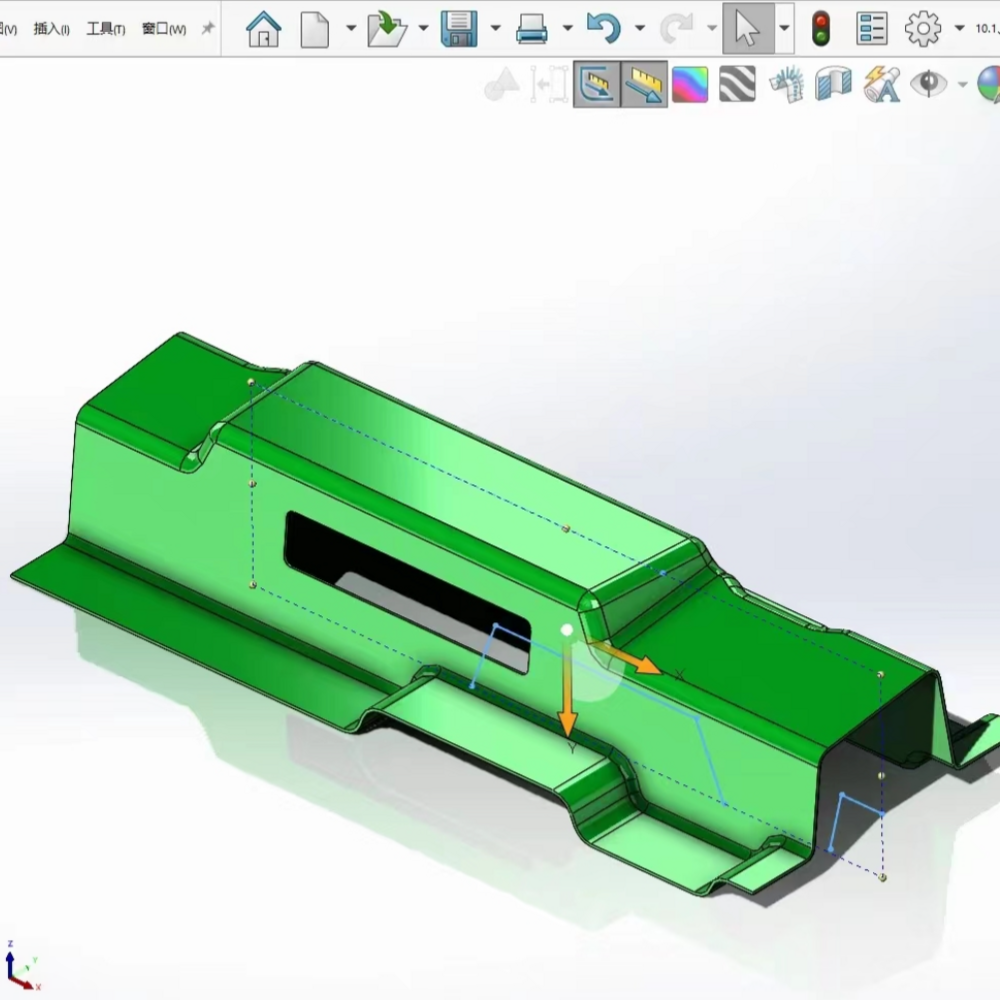
Task: Toggle the Select cursor tool
Action: (x=747, y=29)
